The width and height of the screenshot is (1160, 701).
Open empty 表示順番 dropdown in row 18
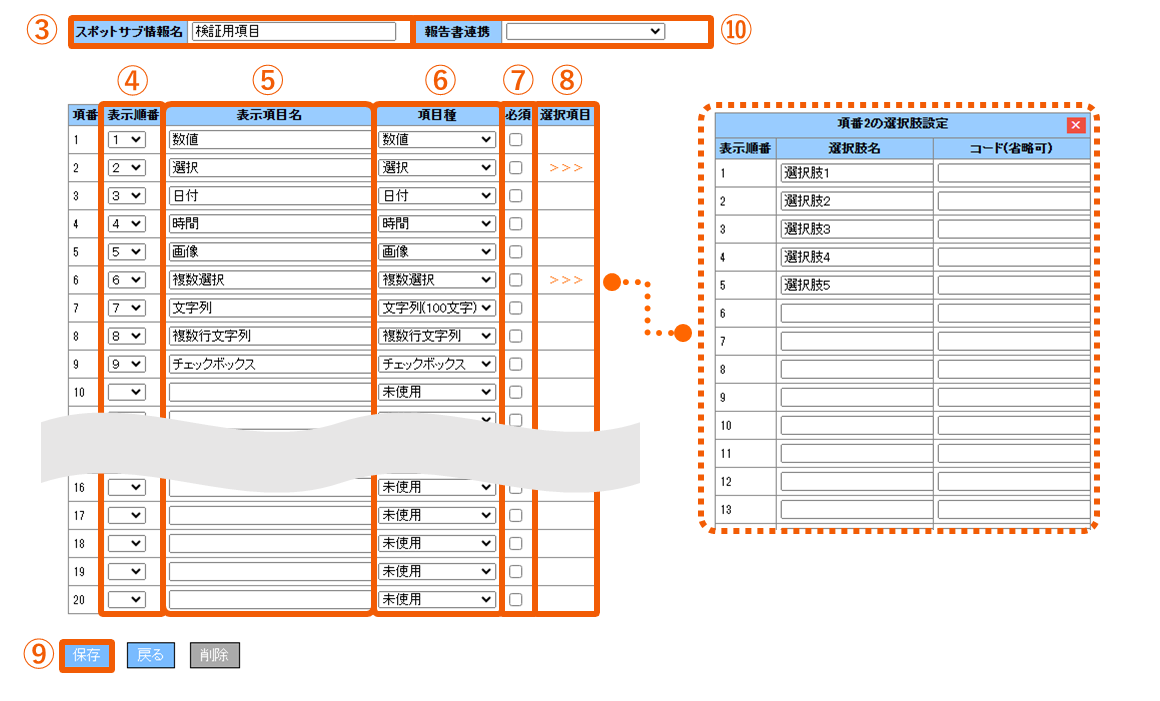point(127,543)
